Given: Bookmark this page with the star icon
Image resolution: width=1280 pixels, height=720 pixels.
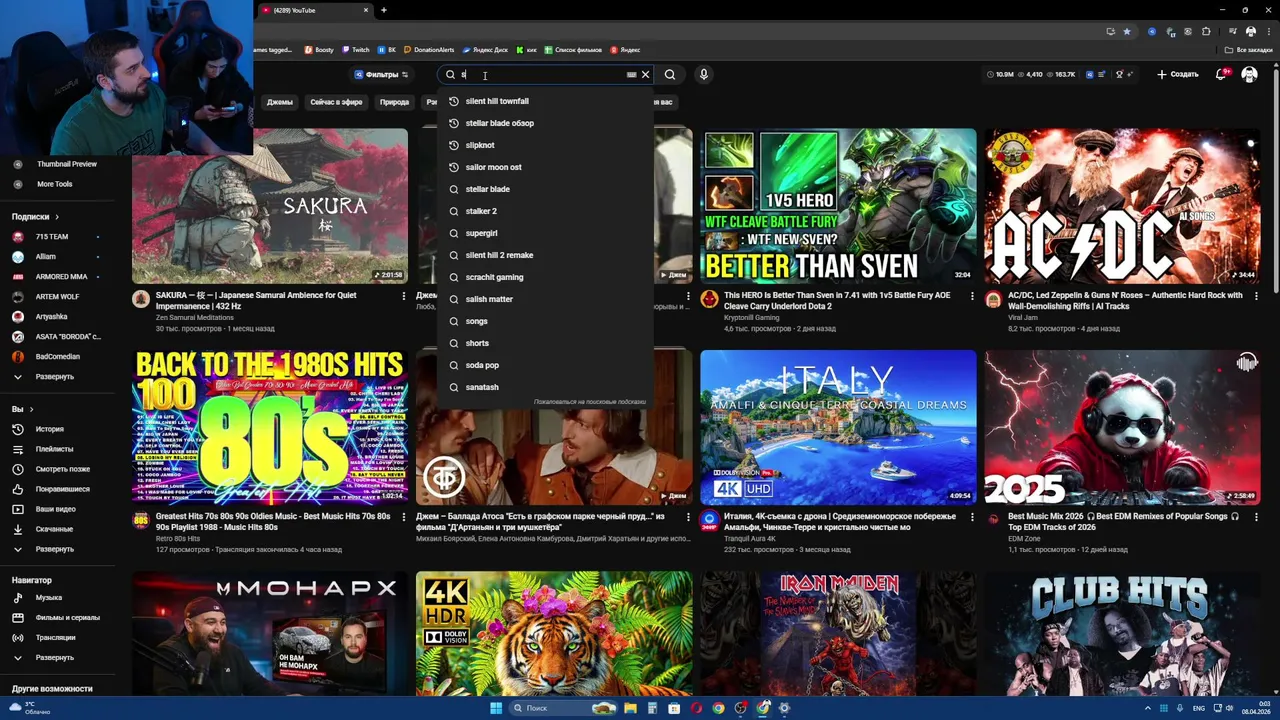Looking at the screenshot, I should pyautogui.click(x=1126, y=31).
